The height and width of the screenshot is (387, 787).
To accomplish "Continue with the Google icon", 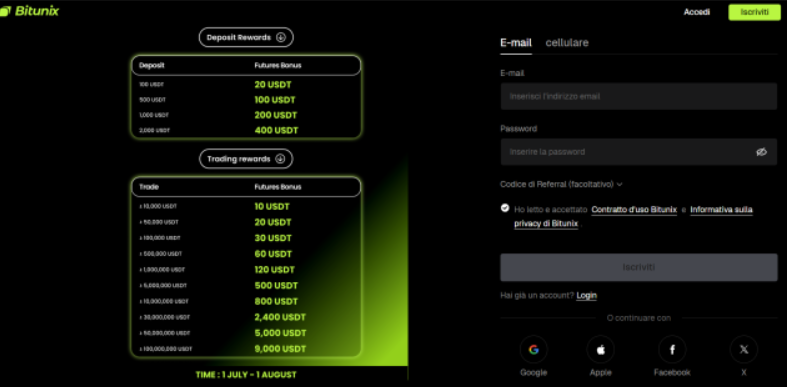I will coord(534,349).
